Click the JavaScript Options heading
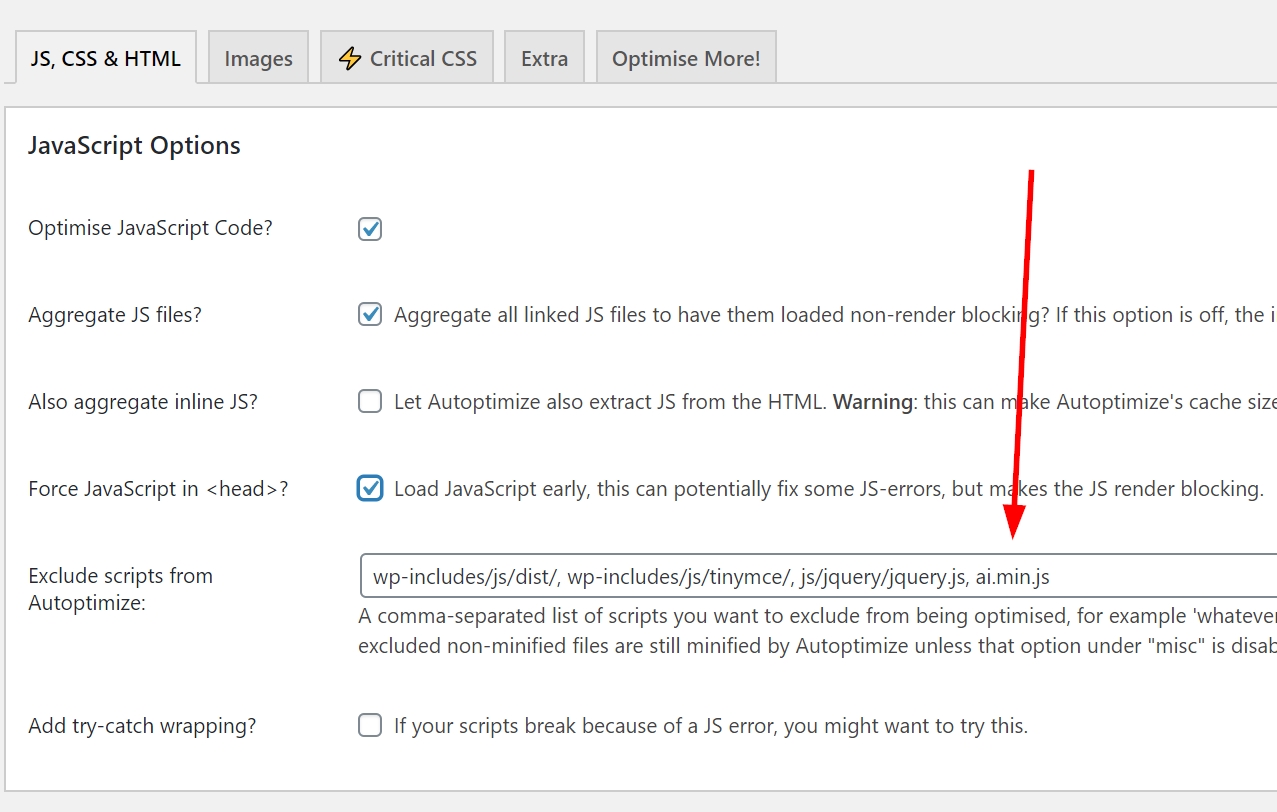Image resolution: width=1277 pixels, height=812 pixels. 134,146
